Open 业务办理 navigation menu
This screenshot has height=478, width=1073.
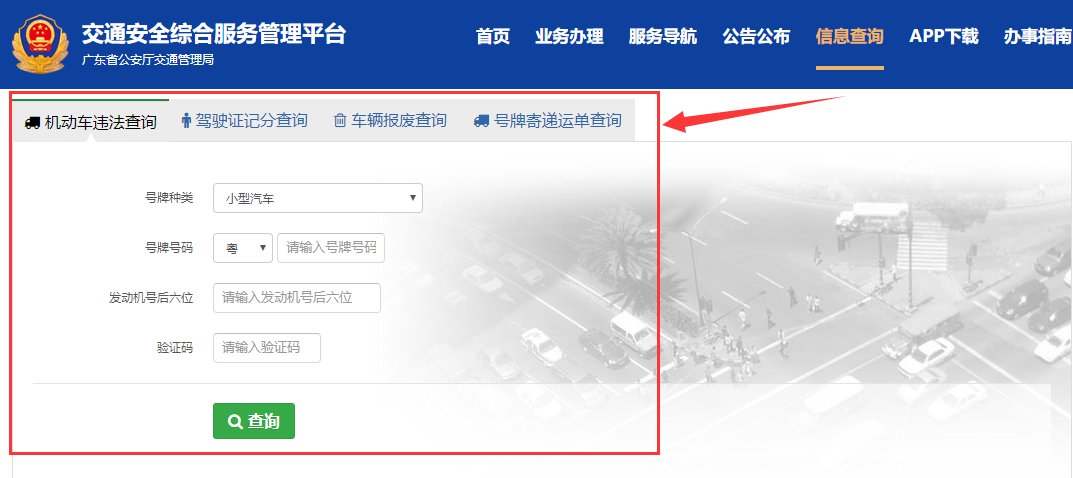569,36
